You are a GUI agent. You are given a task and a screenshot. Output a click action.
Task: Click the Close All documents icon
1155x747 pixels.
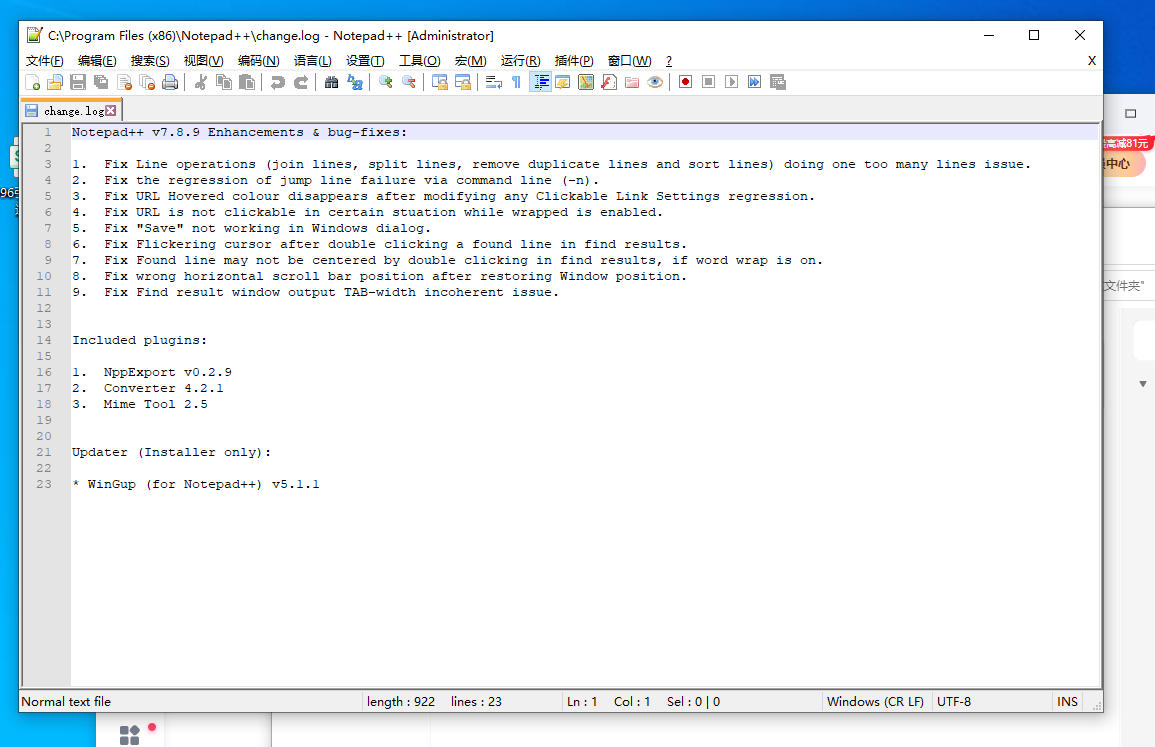[147, 82]
